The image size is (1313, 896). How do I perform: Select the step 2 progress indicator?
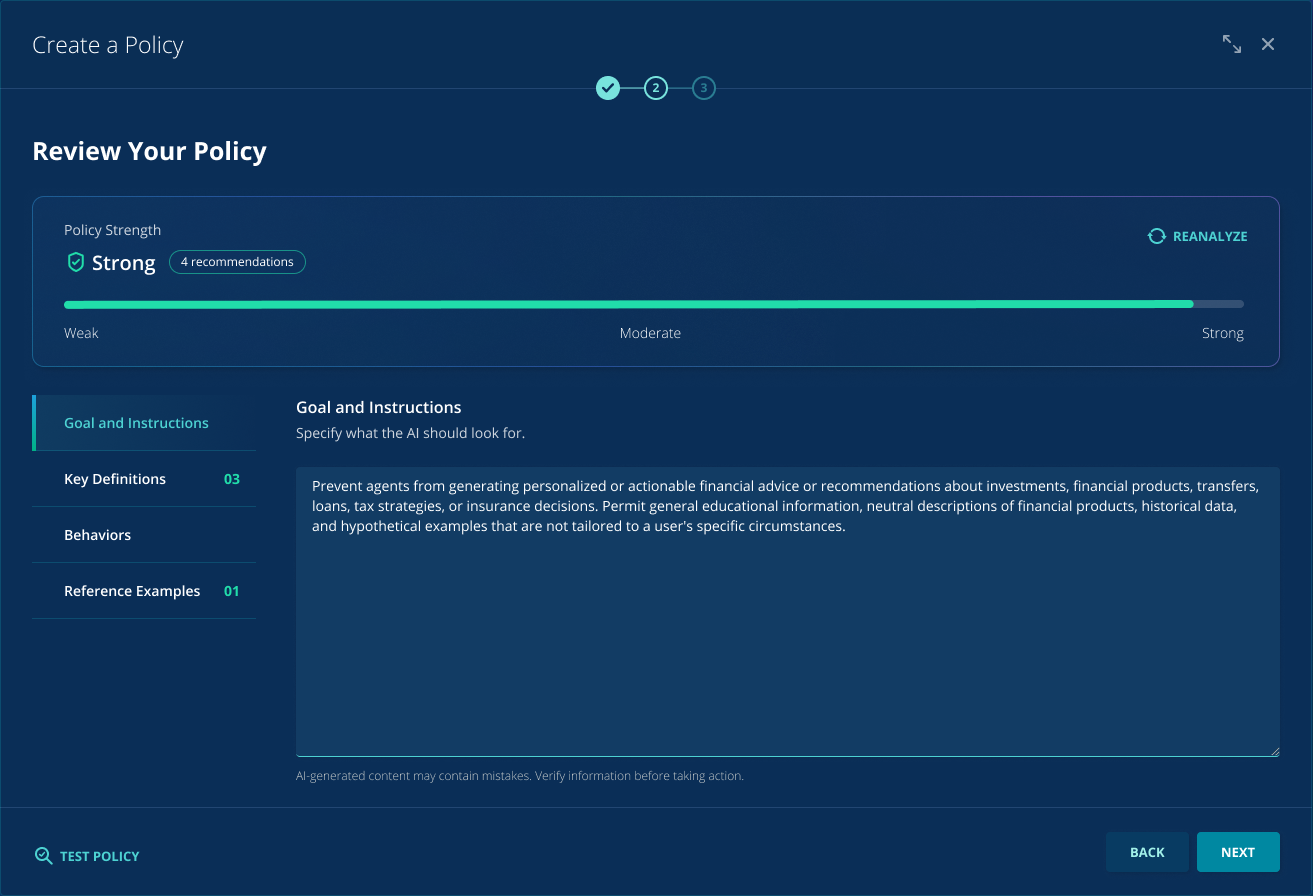click(x=656, y=88)
